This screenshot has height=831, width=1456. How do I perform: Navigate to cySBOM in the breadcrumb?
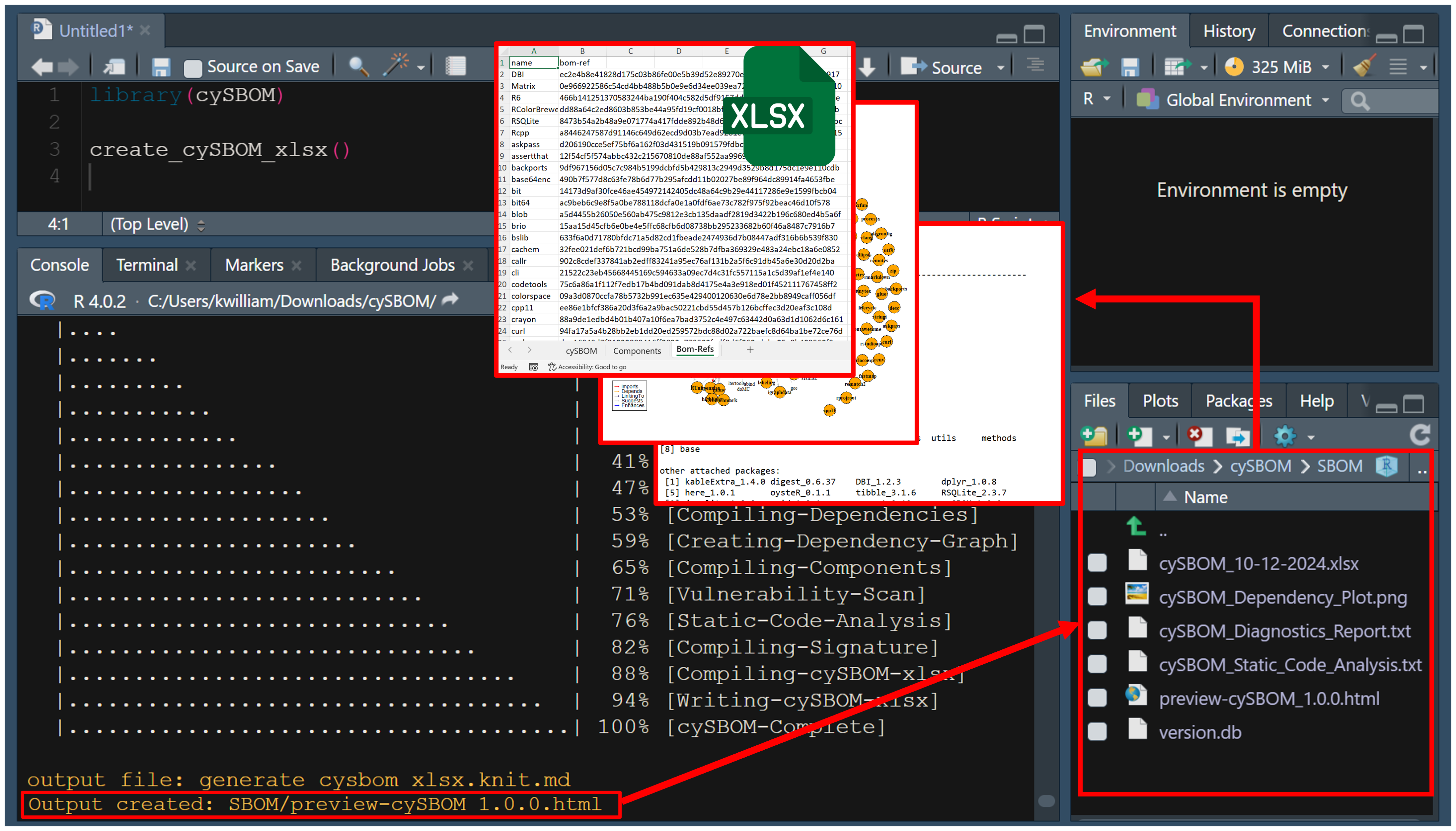point(1260,466)
